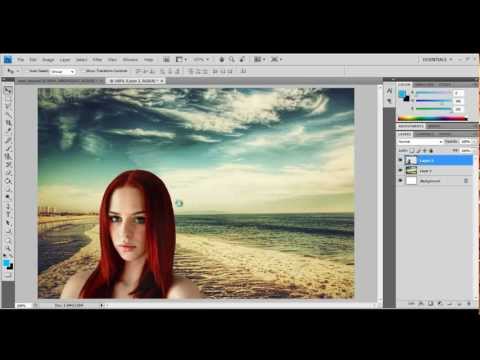Click the Photoshop application logo icon

[8, 60]
